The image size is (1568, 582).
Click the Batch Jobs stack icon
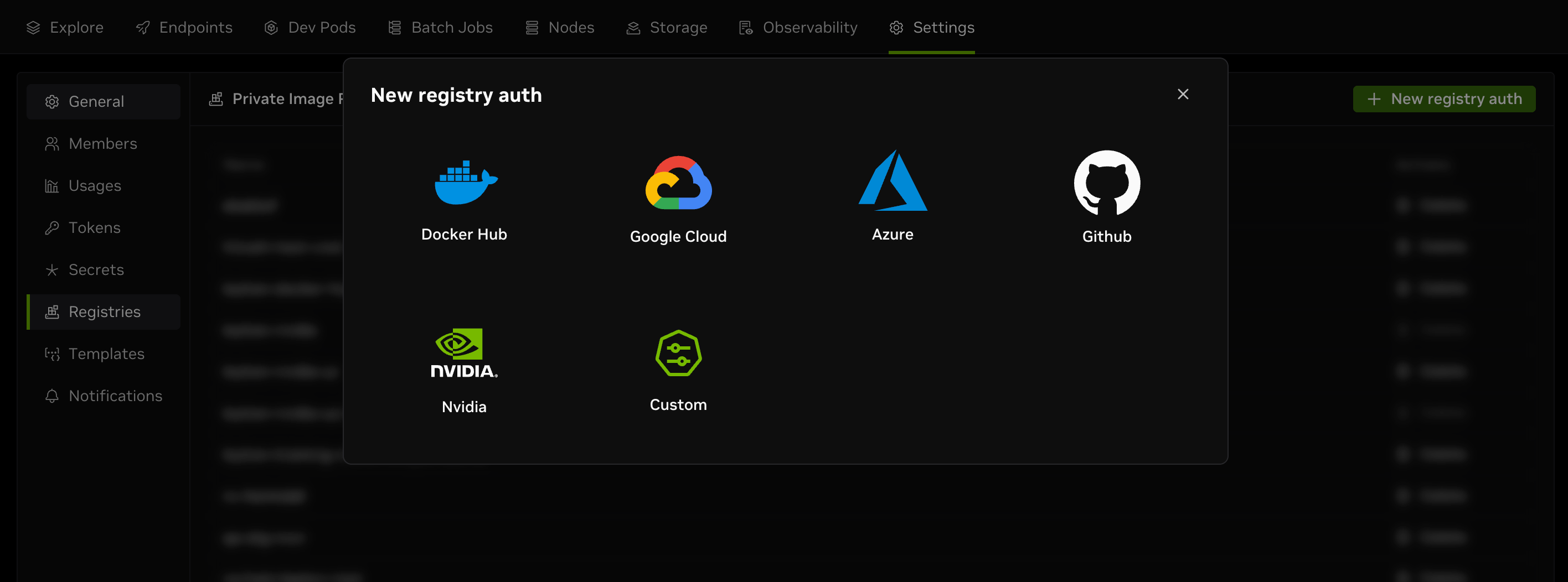(395, 28)
